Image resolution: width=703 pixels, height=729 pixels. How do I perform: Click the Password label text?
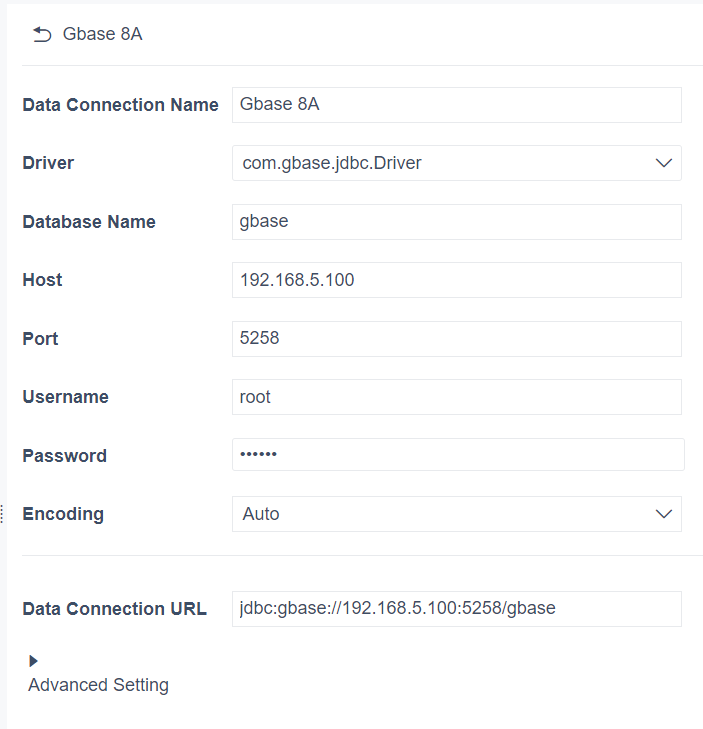[x=64, y=456]
